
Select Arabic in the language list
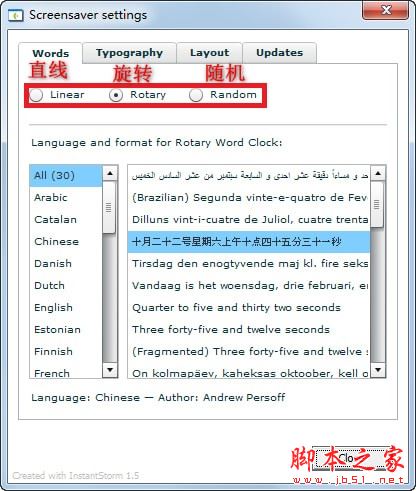[66, 197]
